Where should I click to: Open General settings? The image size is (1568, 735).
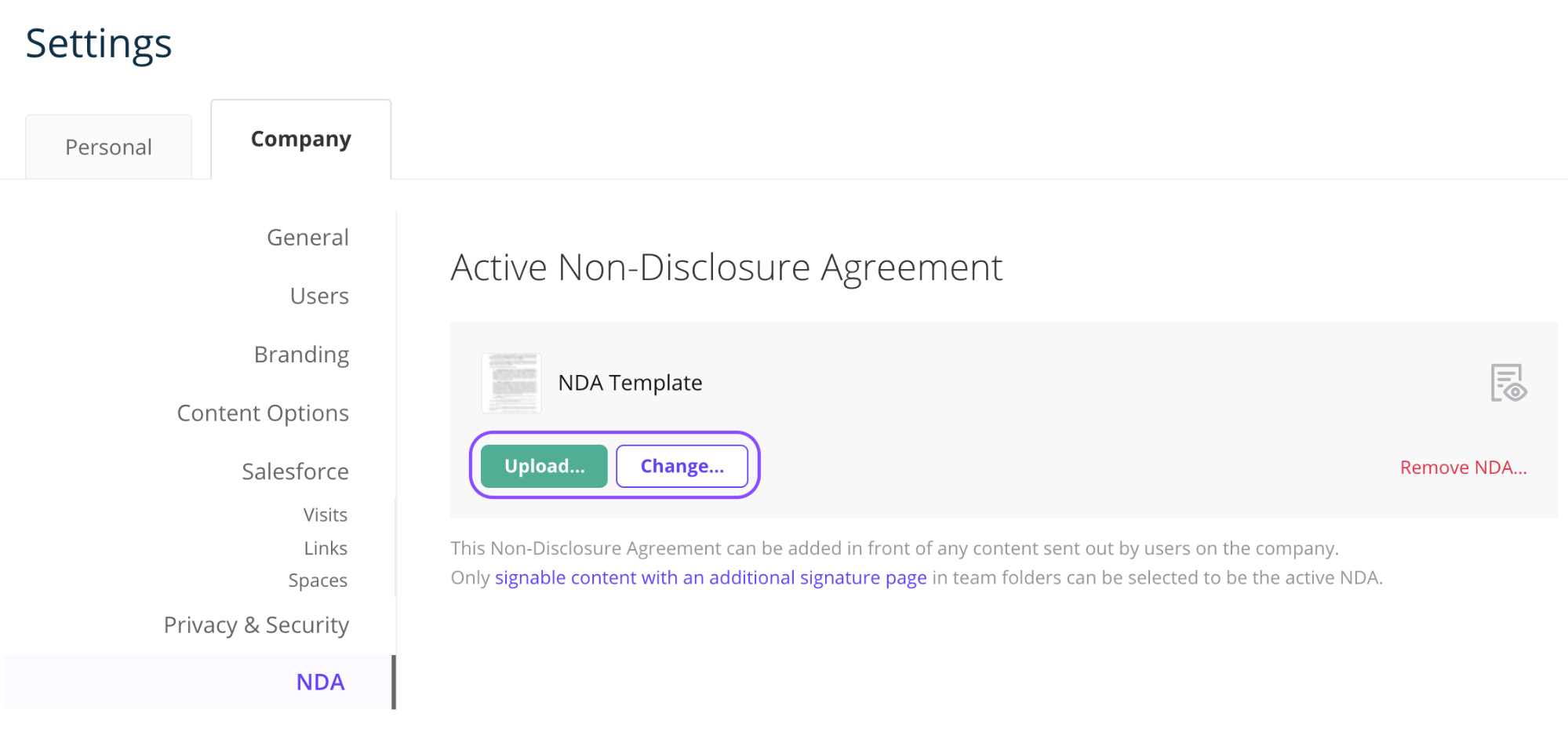tap(307, 237)
